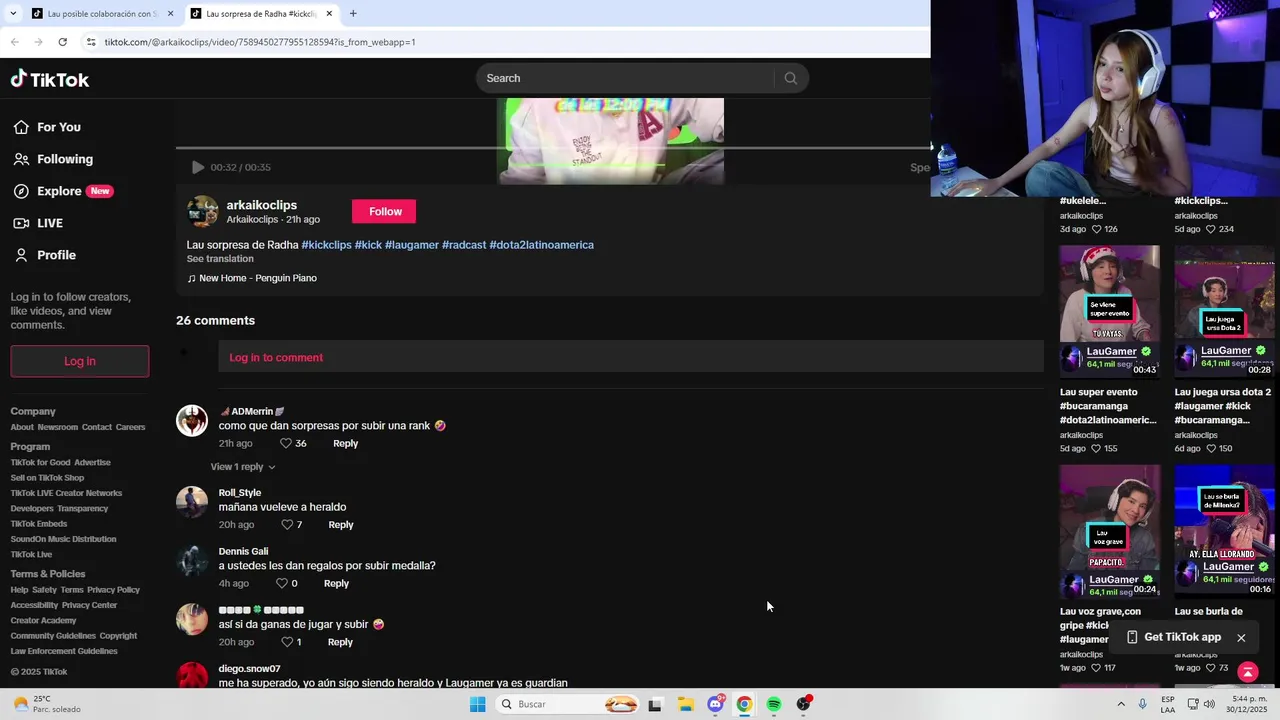Open the tab search dropdown
Viewport: 1280px width, 720px height.
(12, 14)
